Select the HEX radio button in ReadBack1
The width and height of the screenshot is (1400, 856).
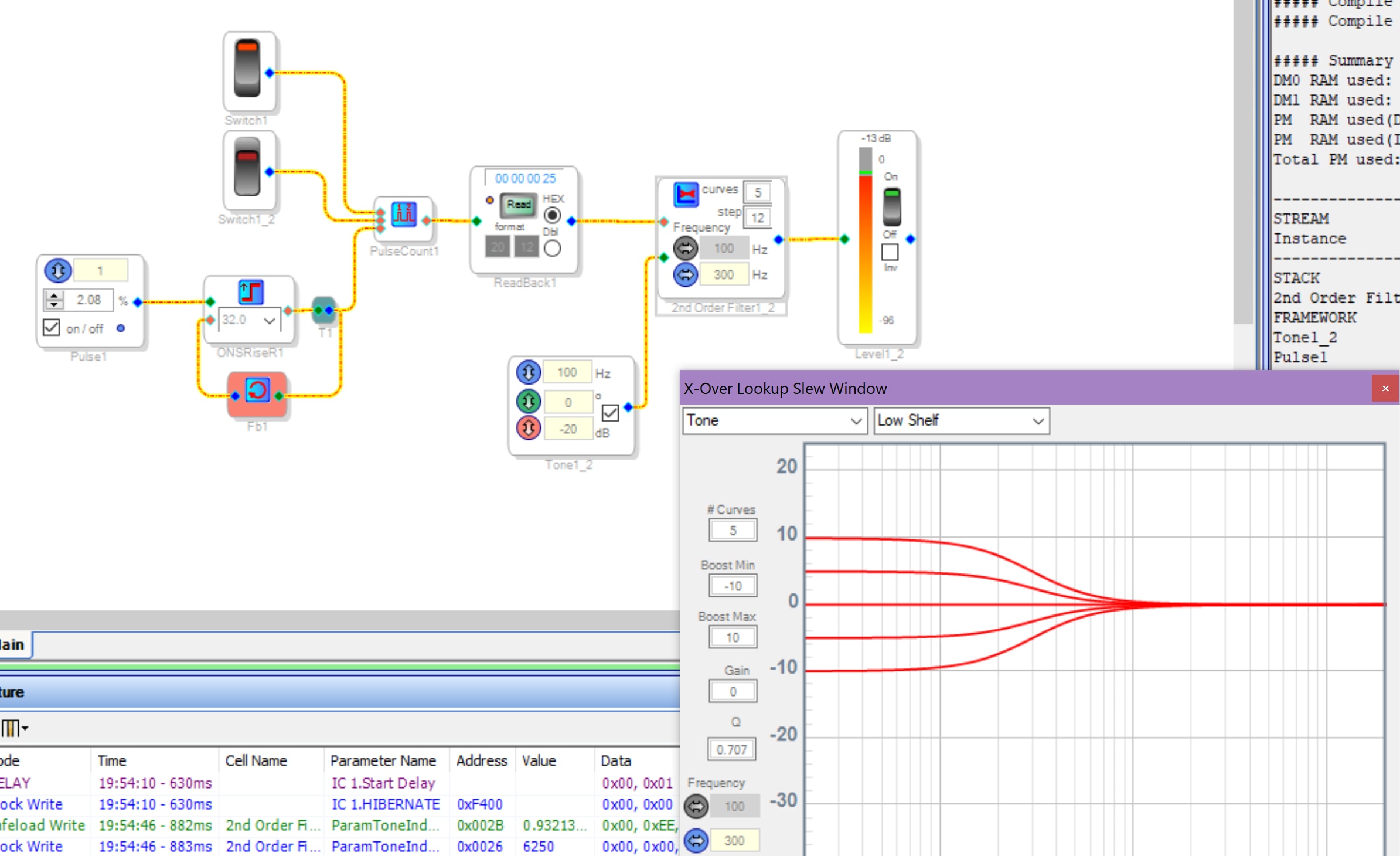pyautogui.click(x=552, y=215)
